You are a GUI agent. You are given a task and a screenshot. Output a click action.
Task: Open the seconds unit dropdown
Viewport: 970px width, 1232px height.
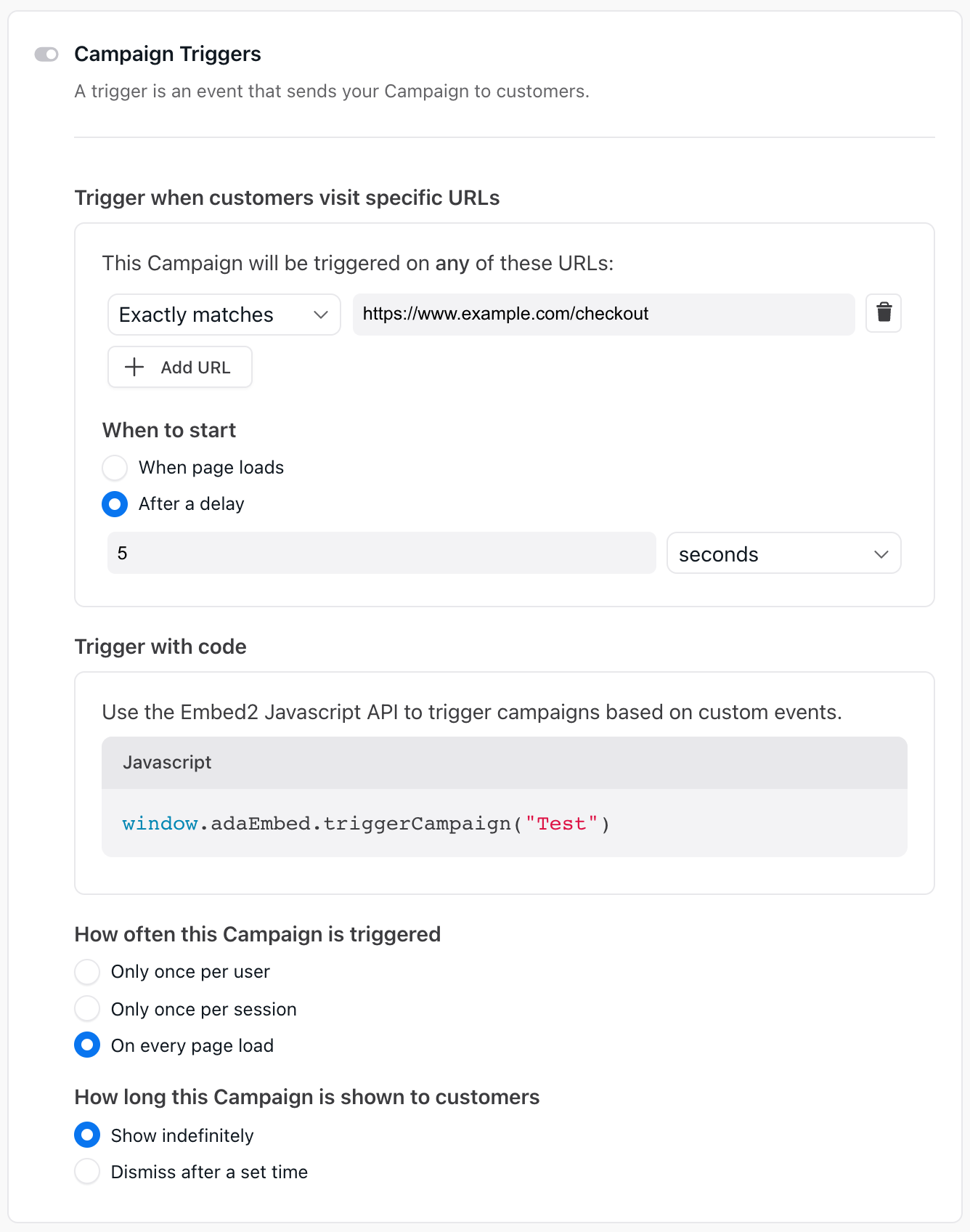point(783,554)
